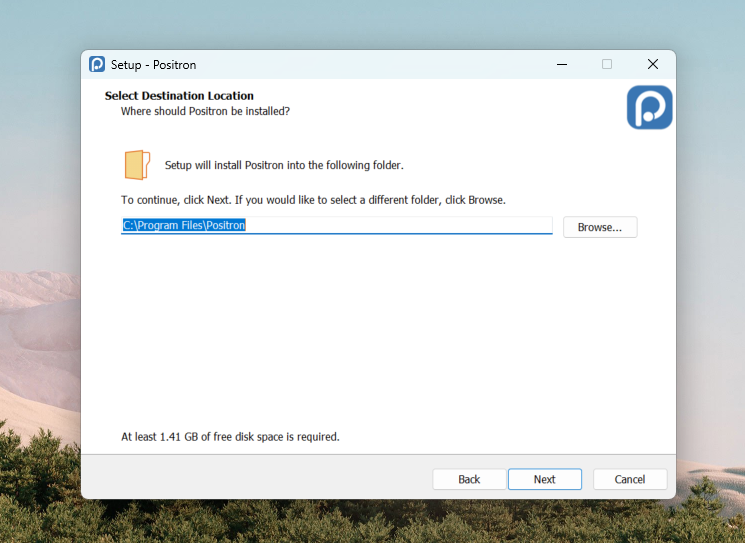Minimize the Setup window

point(561,64)
